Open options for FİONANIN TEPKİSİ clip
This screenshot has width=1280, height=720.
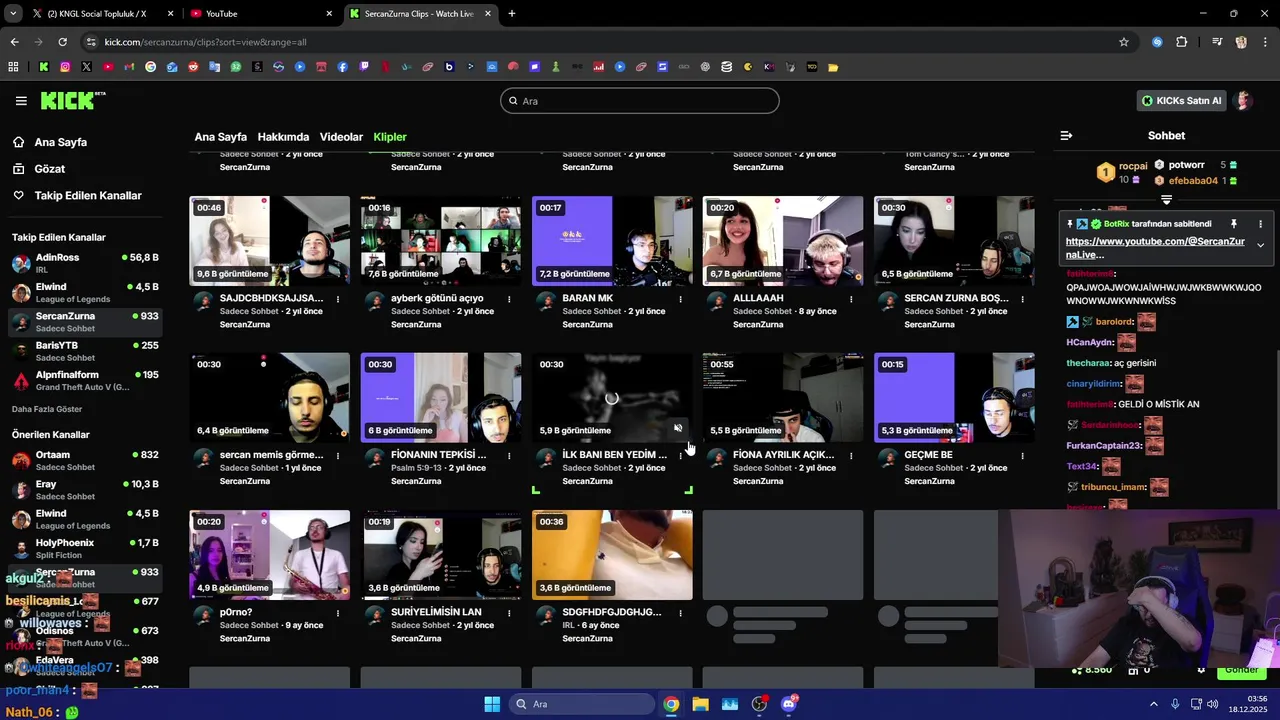pyautogui.click(x=509, y=456)
